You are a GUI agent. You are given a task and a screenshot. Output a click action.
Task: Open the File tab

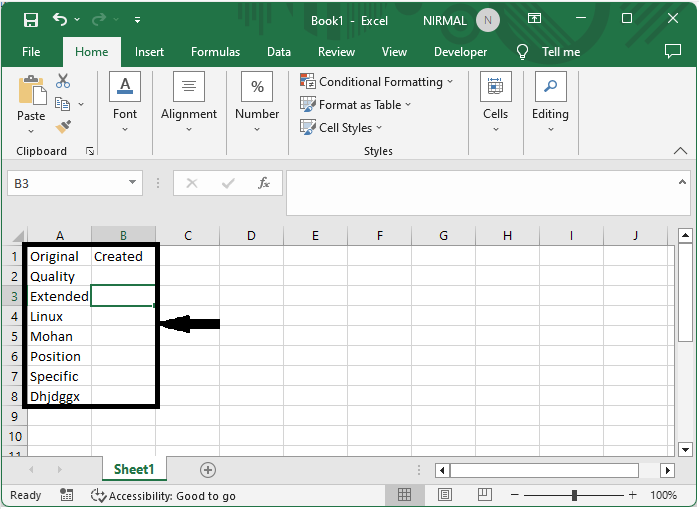31,52
